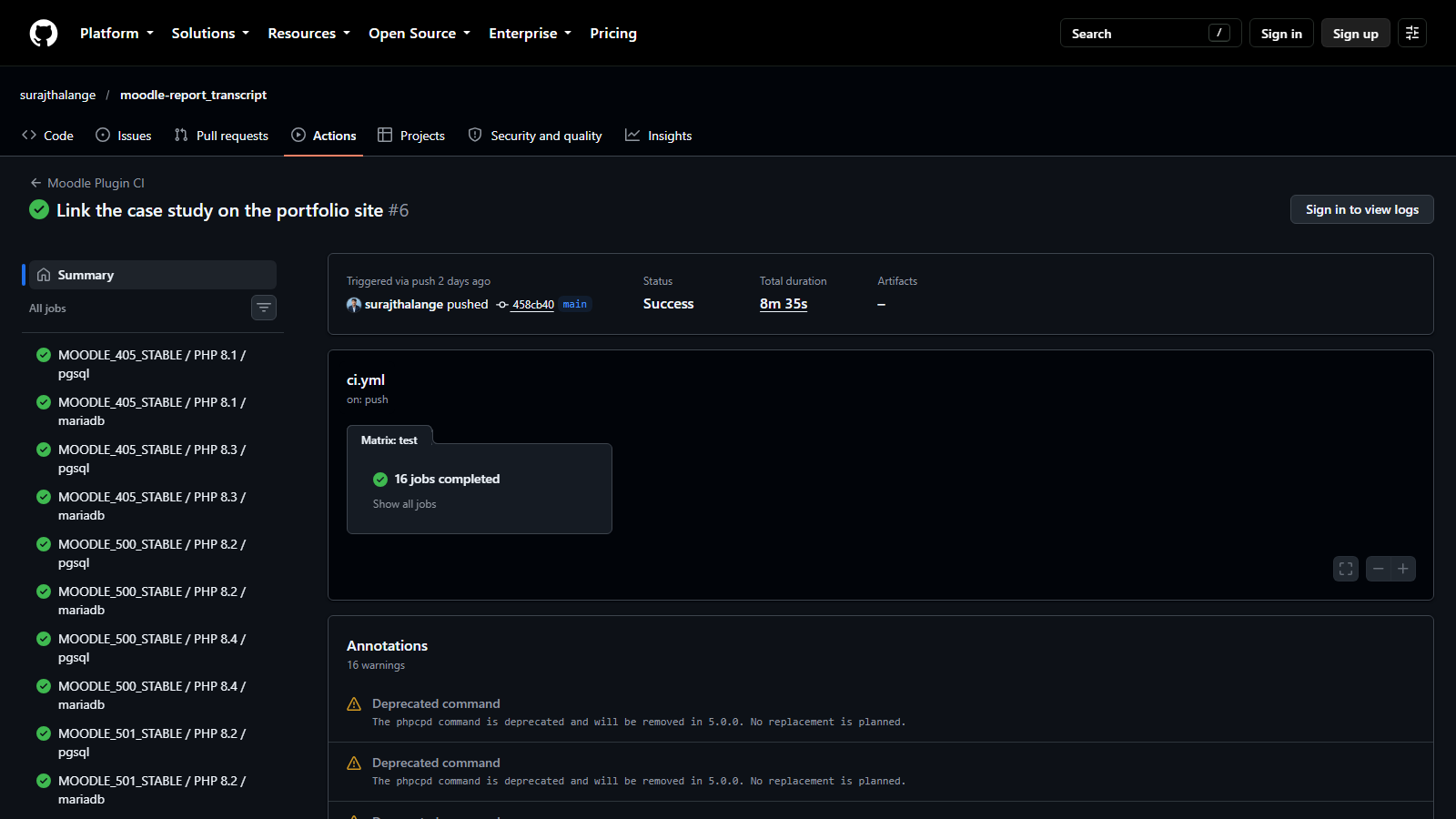The image size is (1456, 819).
Task: Open job MOODLE_500_STABLE / PHP 8.4 / mariadb
Action: pos(153,695)
